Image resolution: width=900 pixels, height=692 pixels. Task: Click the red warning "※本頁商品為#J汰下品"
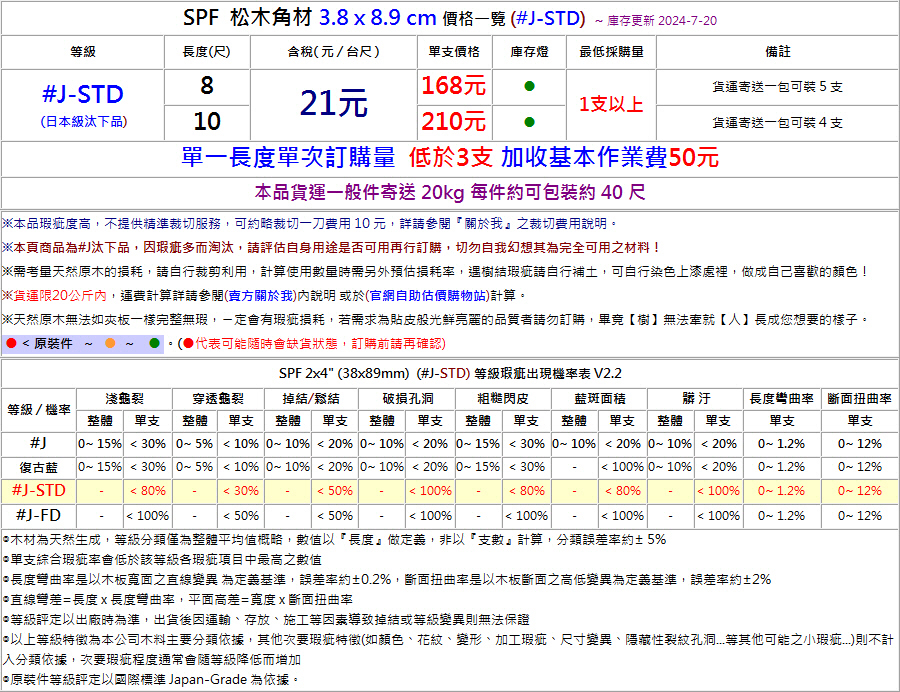(x=332, y=247)
